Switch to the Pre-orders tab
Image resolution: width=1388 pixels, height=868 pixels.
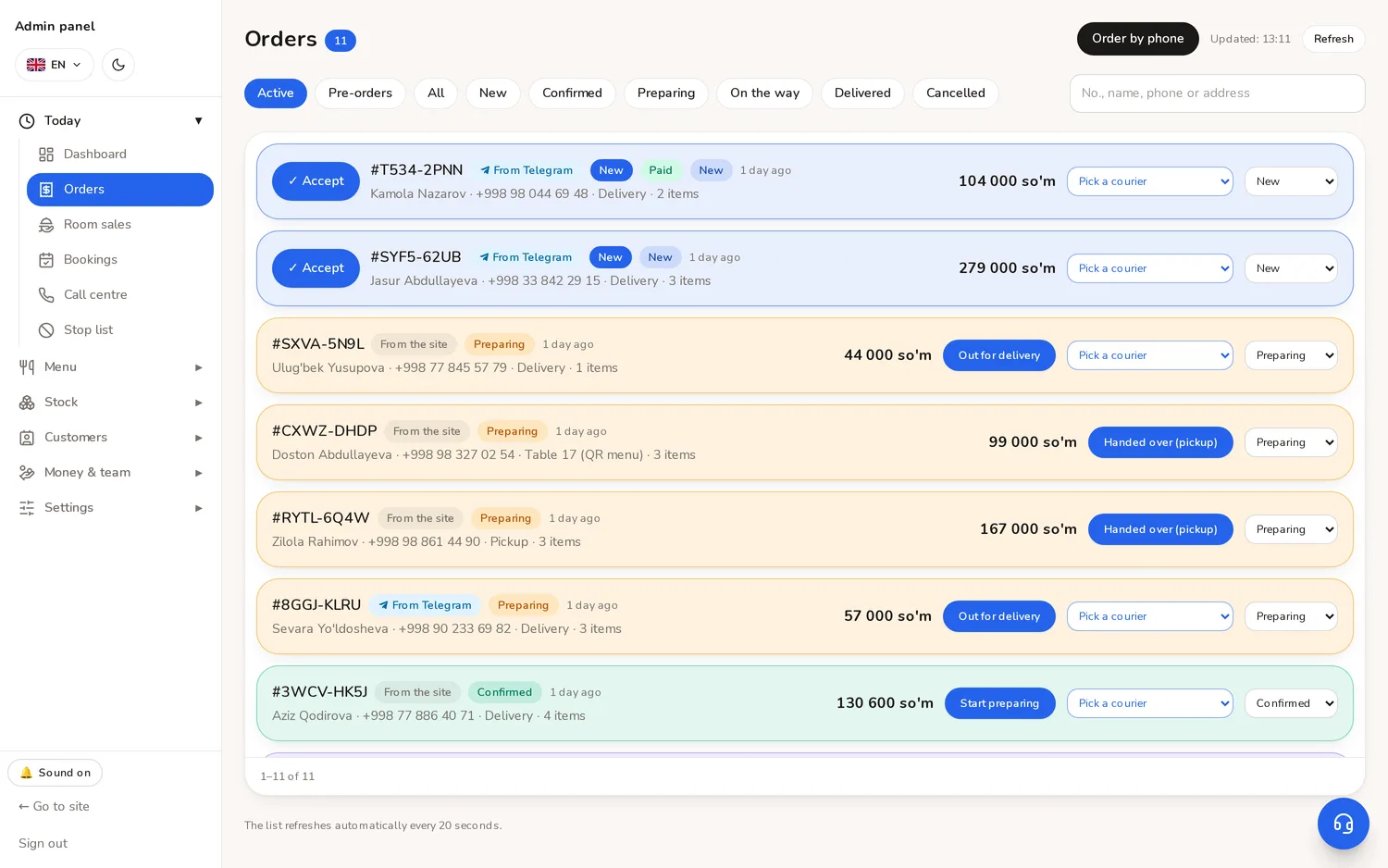360,93
